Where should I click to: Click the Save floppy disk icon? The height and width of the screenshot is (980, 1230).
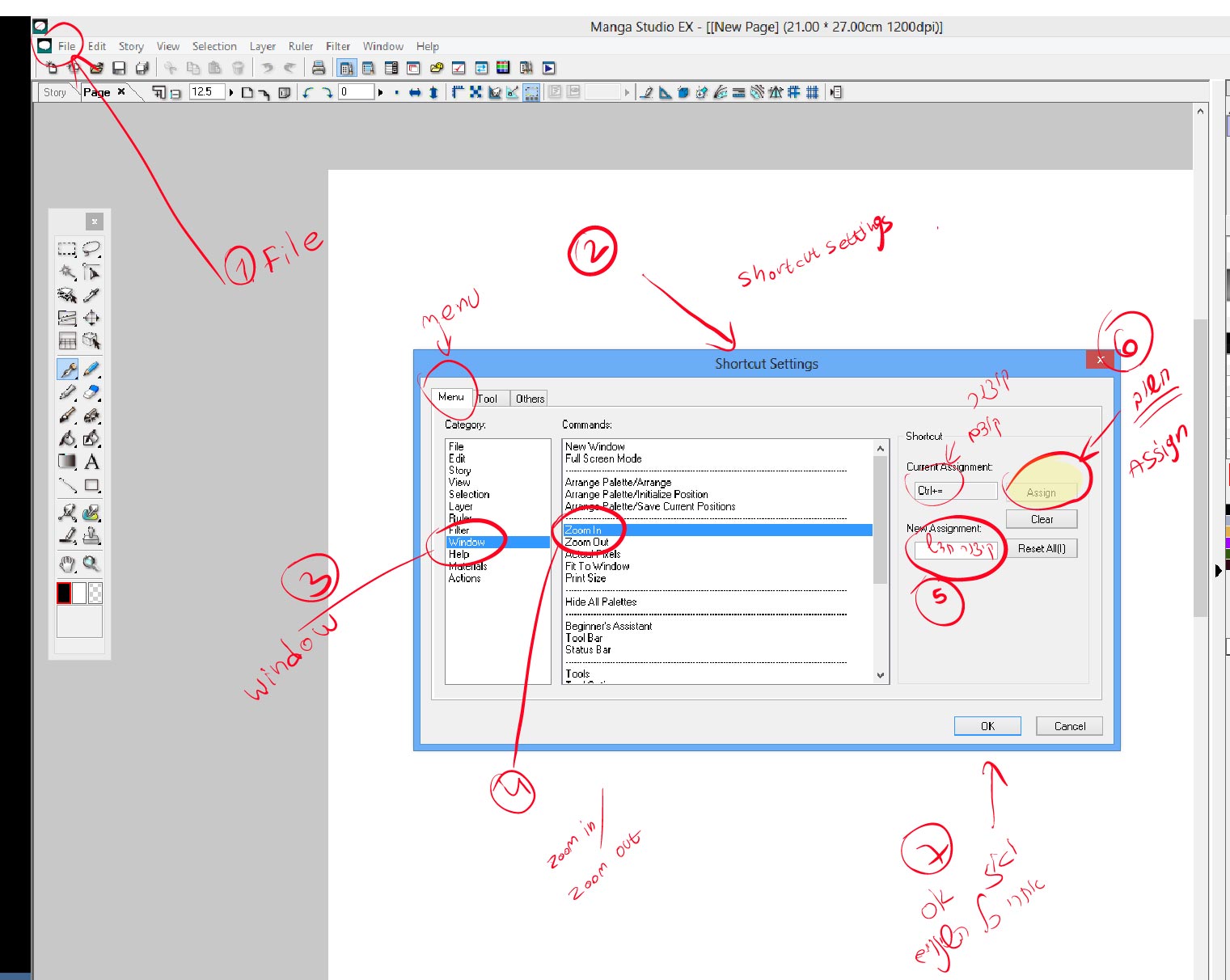(x=119, y=68)
